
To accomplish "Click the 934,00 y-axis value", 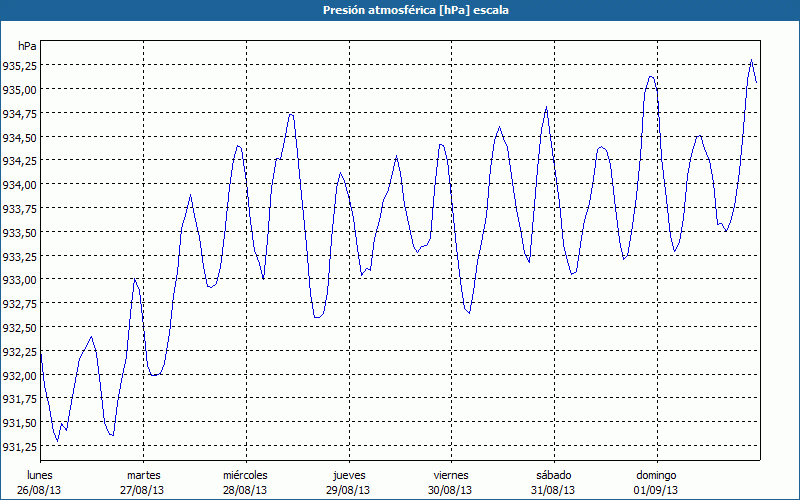I will [x=20, y=185].
